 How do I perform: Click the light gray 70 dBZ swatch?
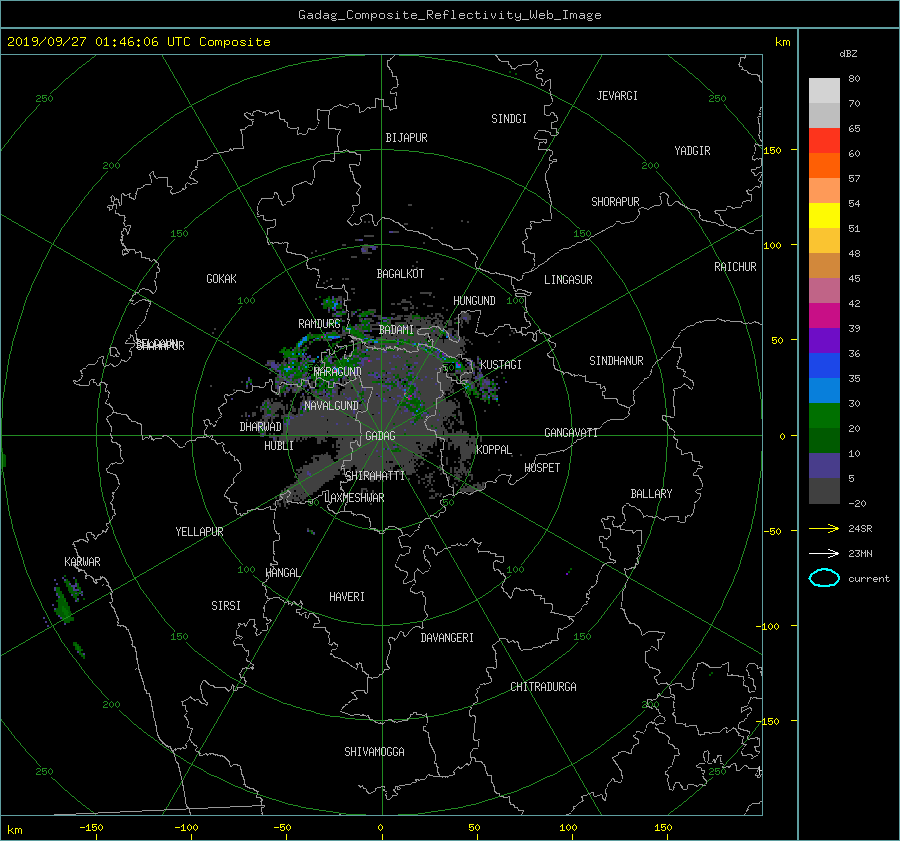(824, 90)
